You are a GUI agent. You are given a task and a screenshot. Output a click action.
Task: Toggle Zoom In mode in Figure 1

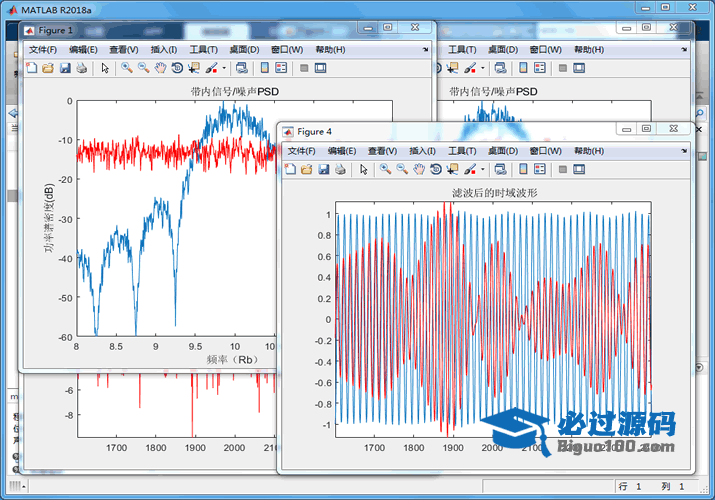[x=127, y=68]
